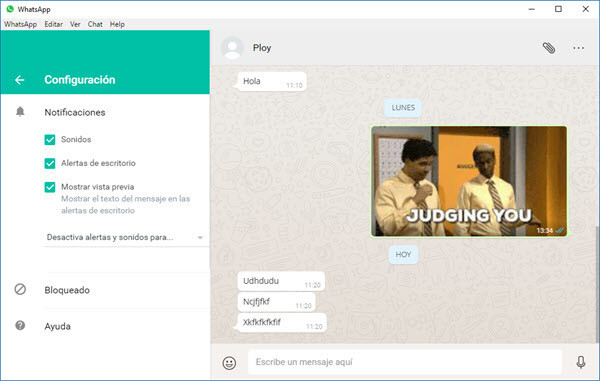
Task: Click the Ncjfjfkf message
Action: point(276,302)
